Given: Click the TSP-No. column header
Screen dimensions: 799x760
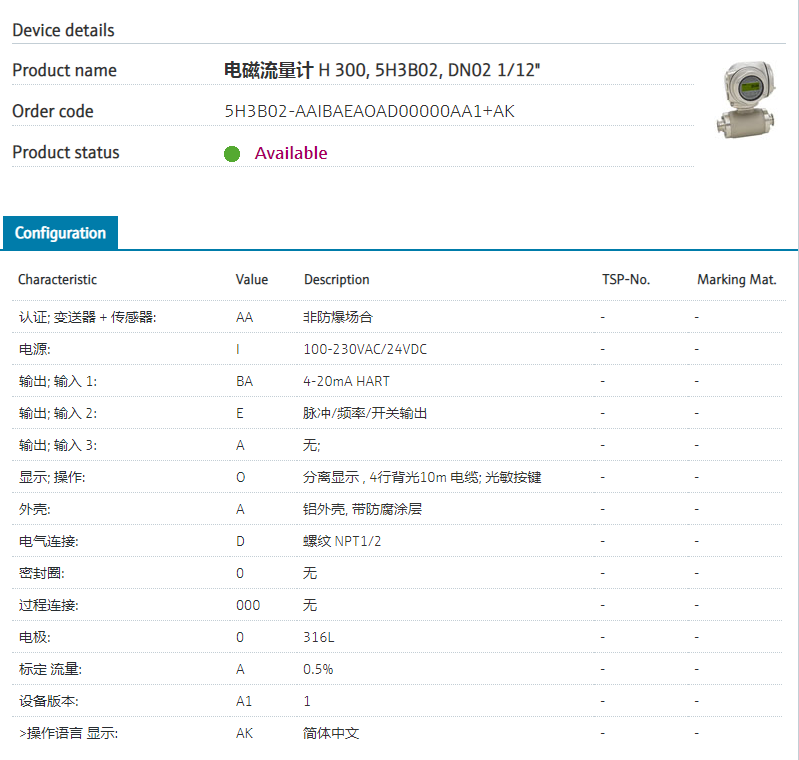Looking at the screenshot, I should (x=626, y=280).
